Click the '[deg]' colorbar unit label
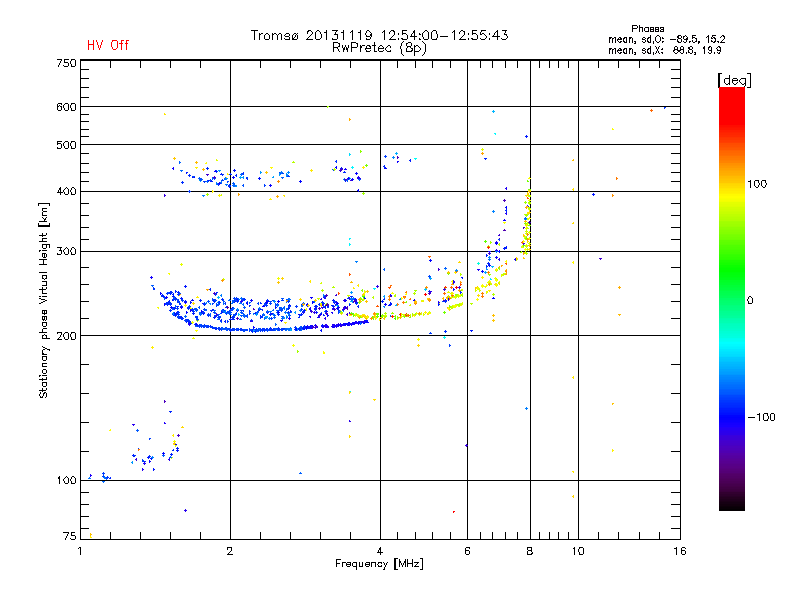The image size is (800, 600). [734, 80]
